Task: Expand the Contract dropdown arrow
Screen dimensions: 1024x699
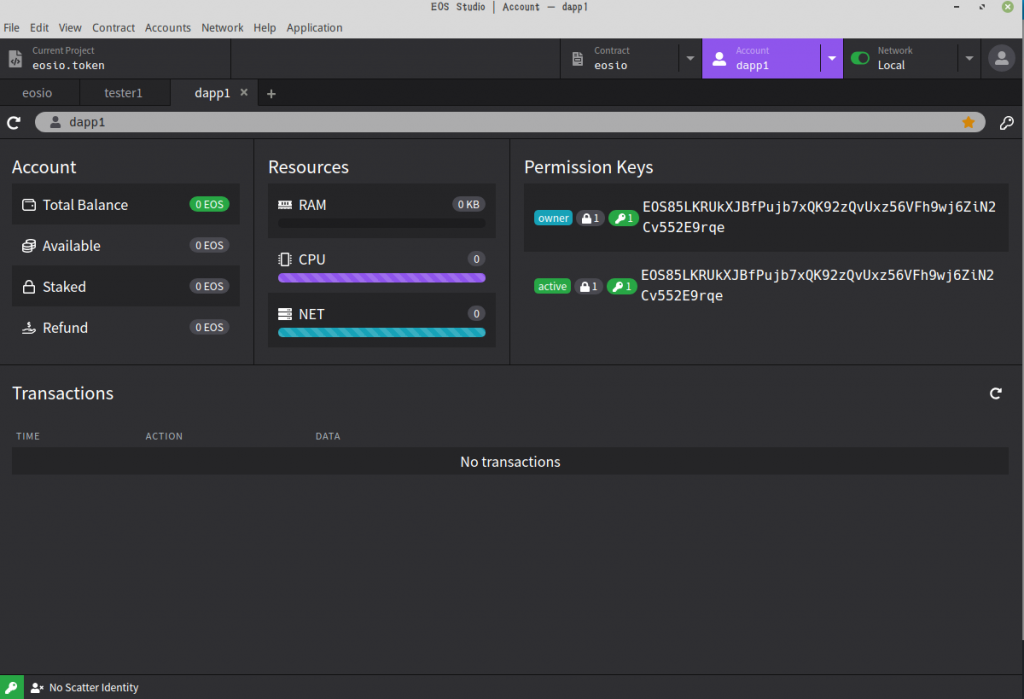Action: tap(690, 59)
